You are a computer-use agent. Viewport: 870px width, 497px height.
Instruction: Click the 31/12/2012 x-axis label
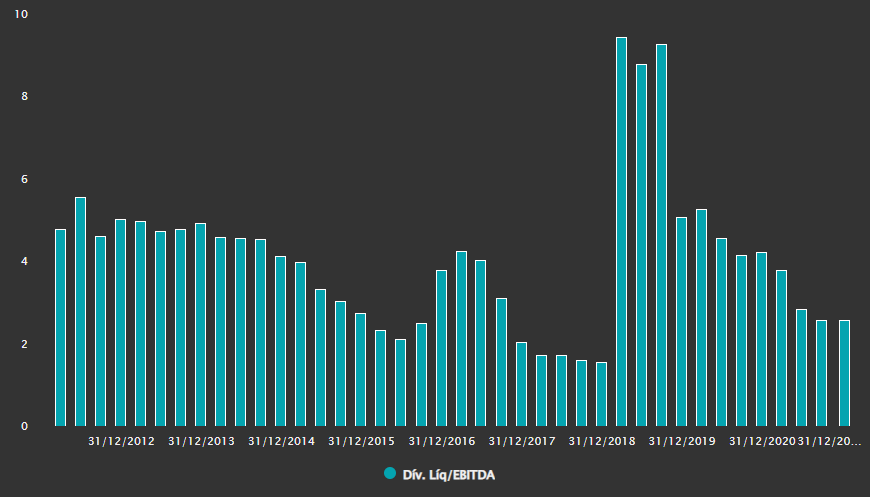click(x=121, y=442)
